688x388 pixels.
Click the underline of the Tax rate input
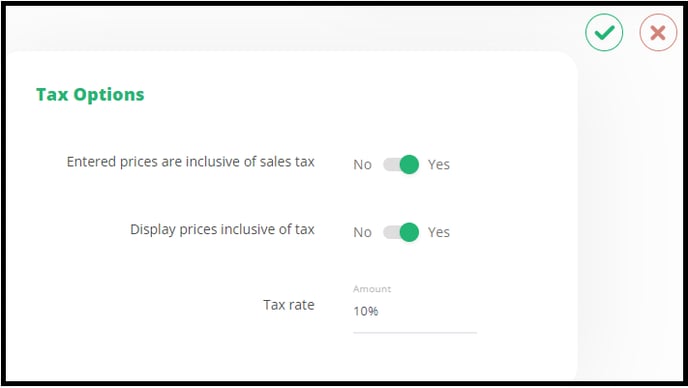tap(415, 333)
